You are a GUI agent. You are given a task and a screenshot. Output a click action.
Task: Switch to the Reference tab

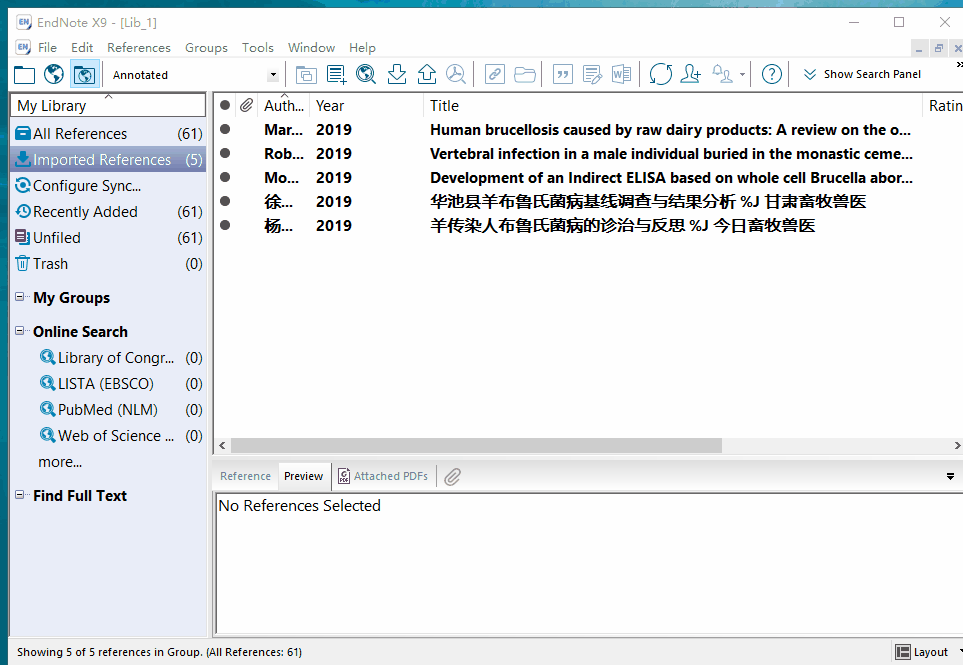coord(245,476)
